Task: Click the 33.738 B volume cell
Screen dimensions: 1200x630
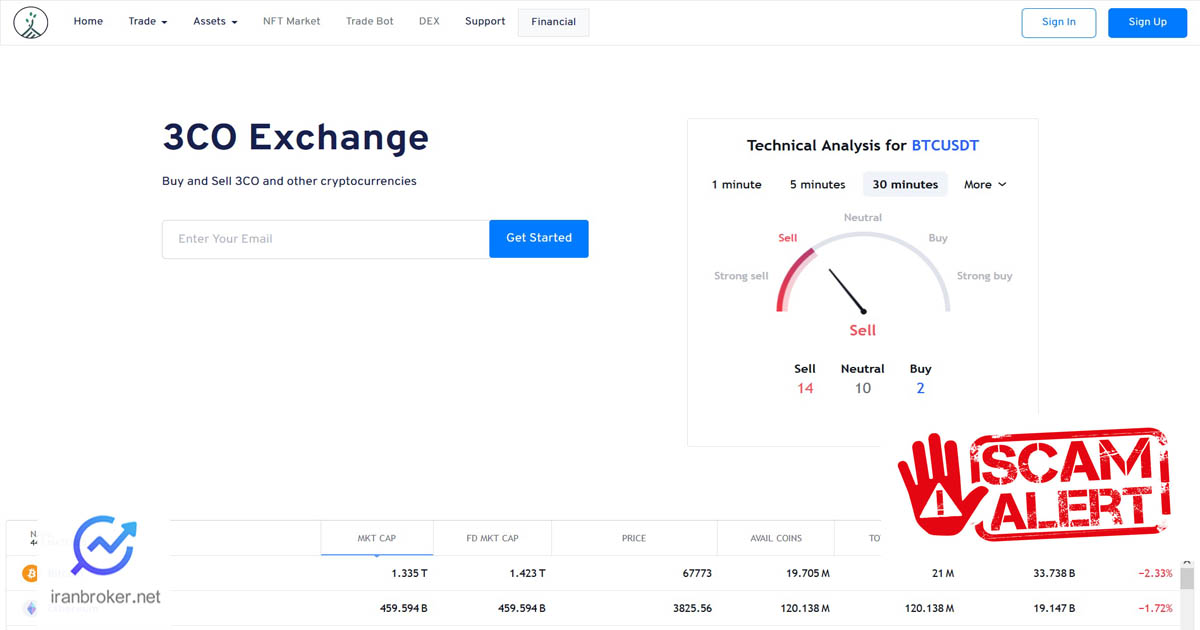Action: point(1054,574)
